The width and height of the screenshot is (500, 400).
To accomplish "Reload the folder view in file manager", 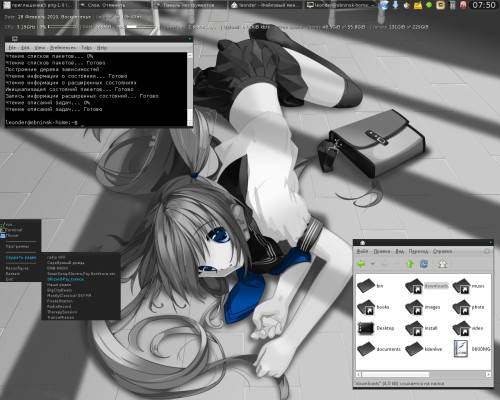I will point(424,264).
